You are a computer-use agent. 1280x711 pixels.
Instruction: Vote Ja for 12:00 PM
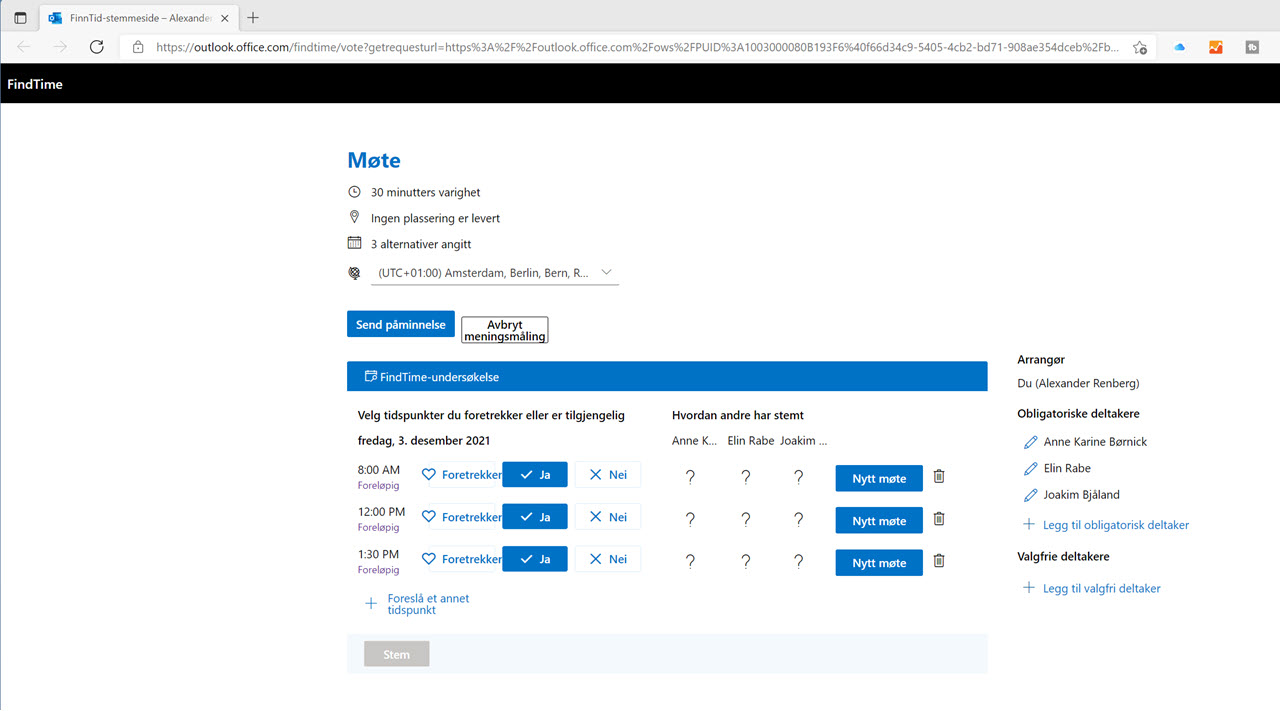tap(535, 517)
